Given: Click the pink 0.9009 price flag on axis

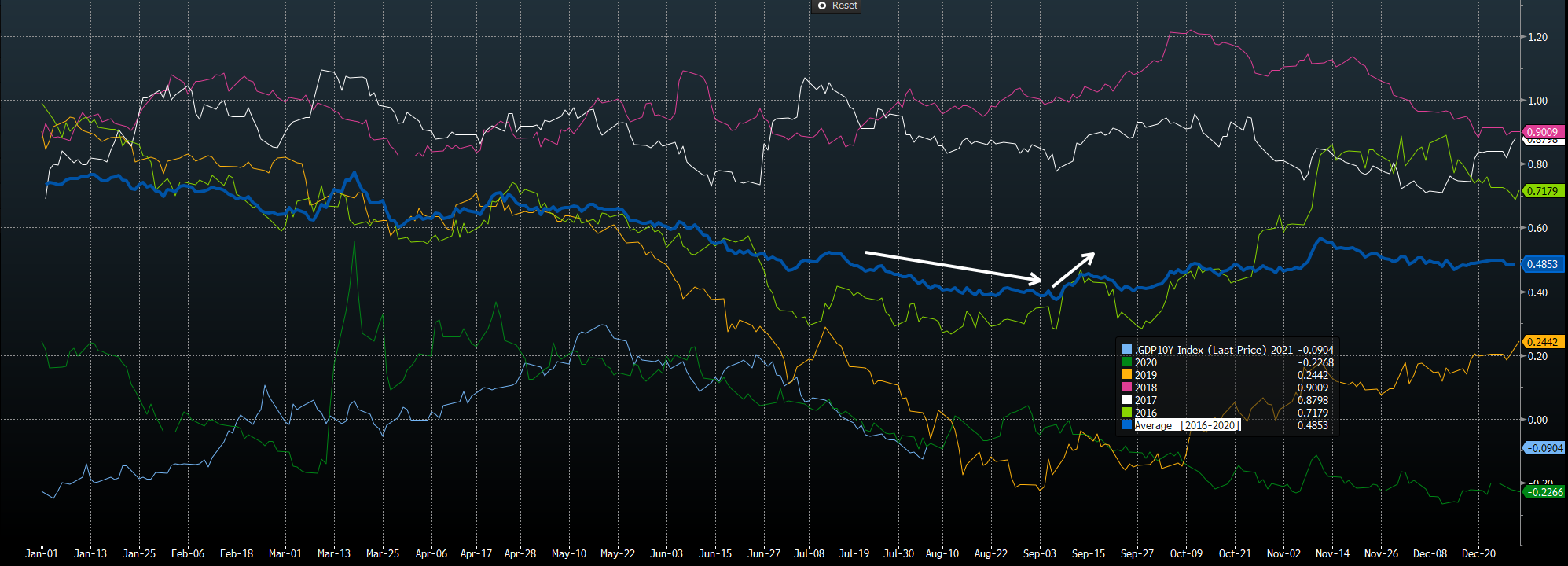Looking at the screenshot, I should coord(1542,132).
